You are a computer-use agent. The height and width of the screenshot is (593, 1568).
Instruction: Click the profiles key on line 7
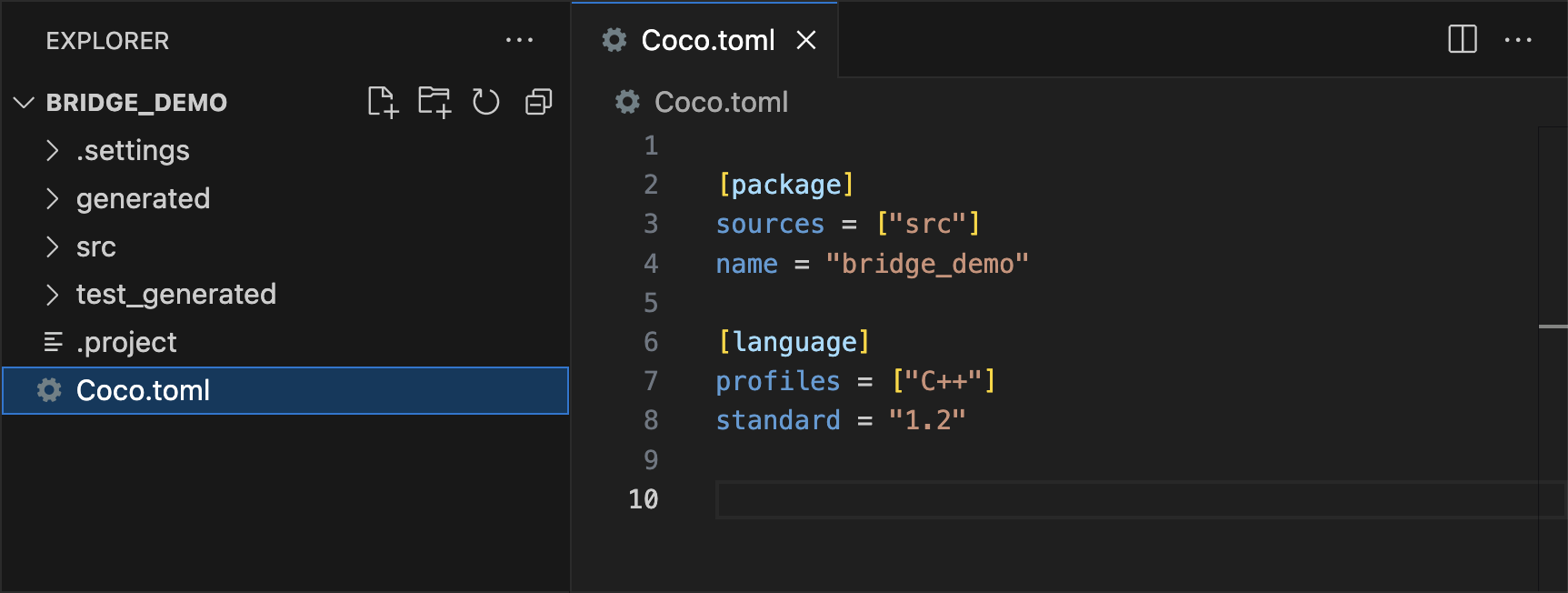(x=778, y=381)
